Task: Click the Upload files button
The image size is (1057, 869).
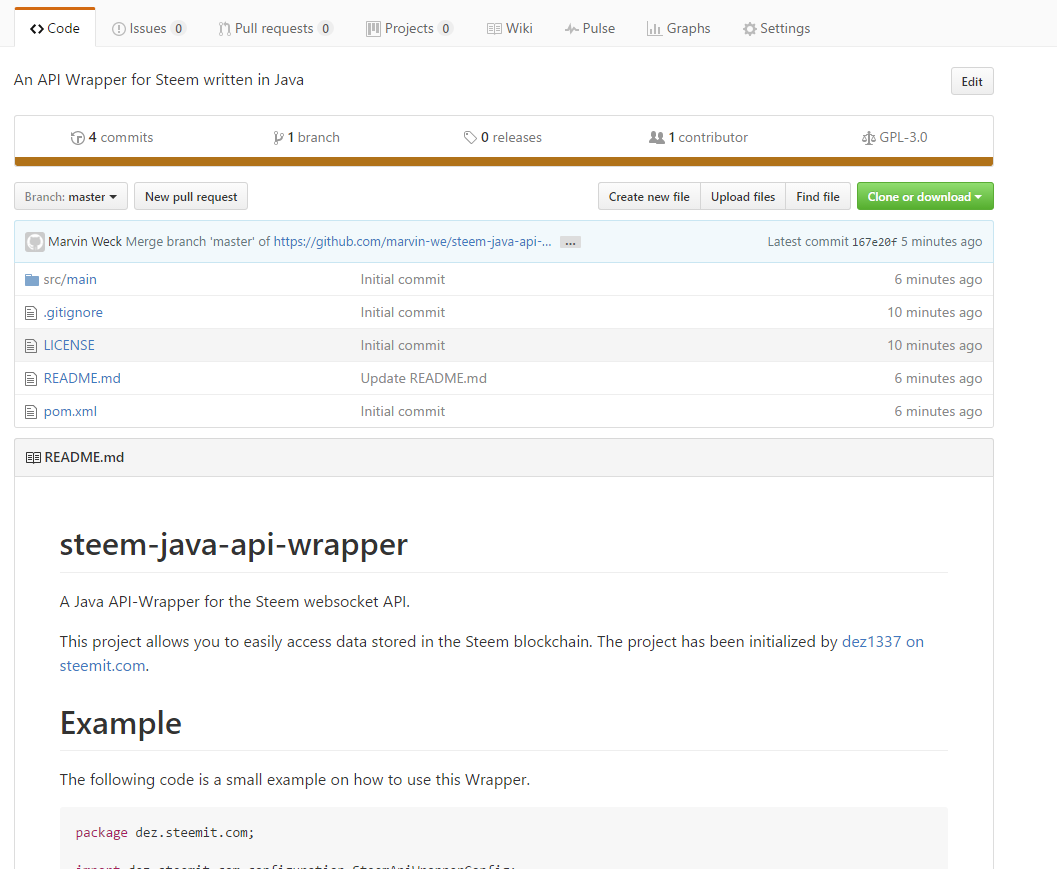Action: tap(742, 197)
